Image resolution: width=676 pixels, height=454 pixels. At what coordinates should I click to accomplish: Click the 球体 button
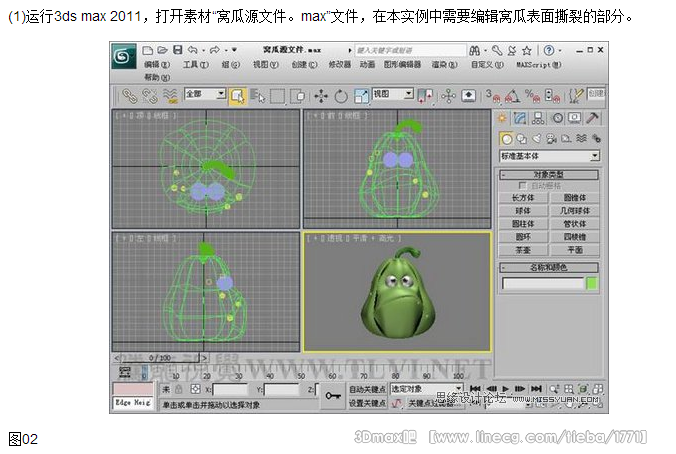[523, 211]
